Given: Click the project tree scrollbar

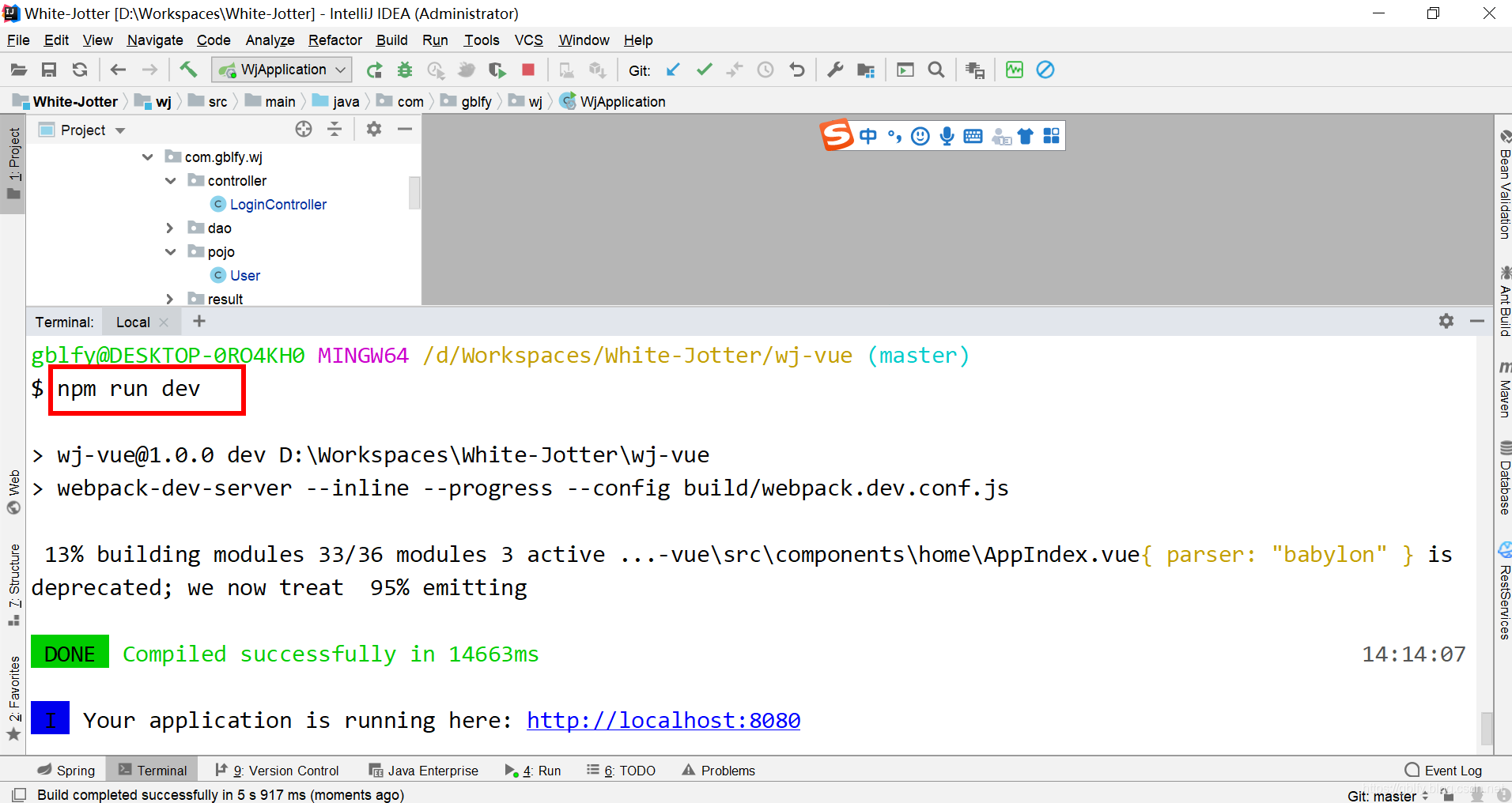Looking at the screenshot, I should (x=414, y=192).
